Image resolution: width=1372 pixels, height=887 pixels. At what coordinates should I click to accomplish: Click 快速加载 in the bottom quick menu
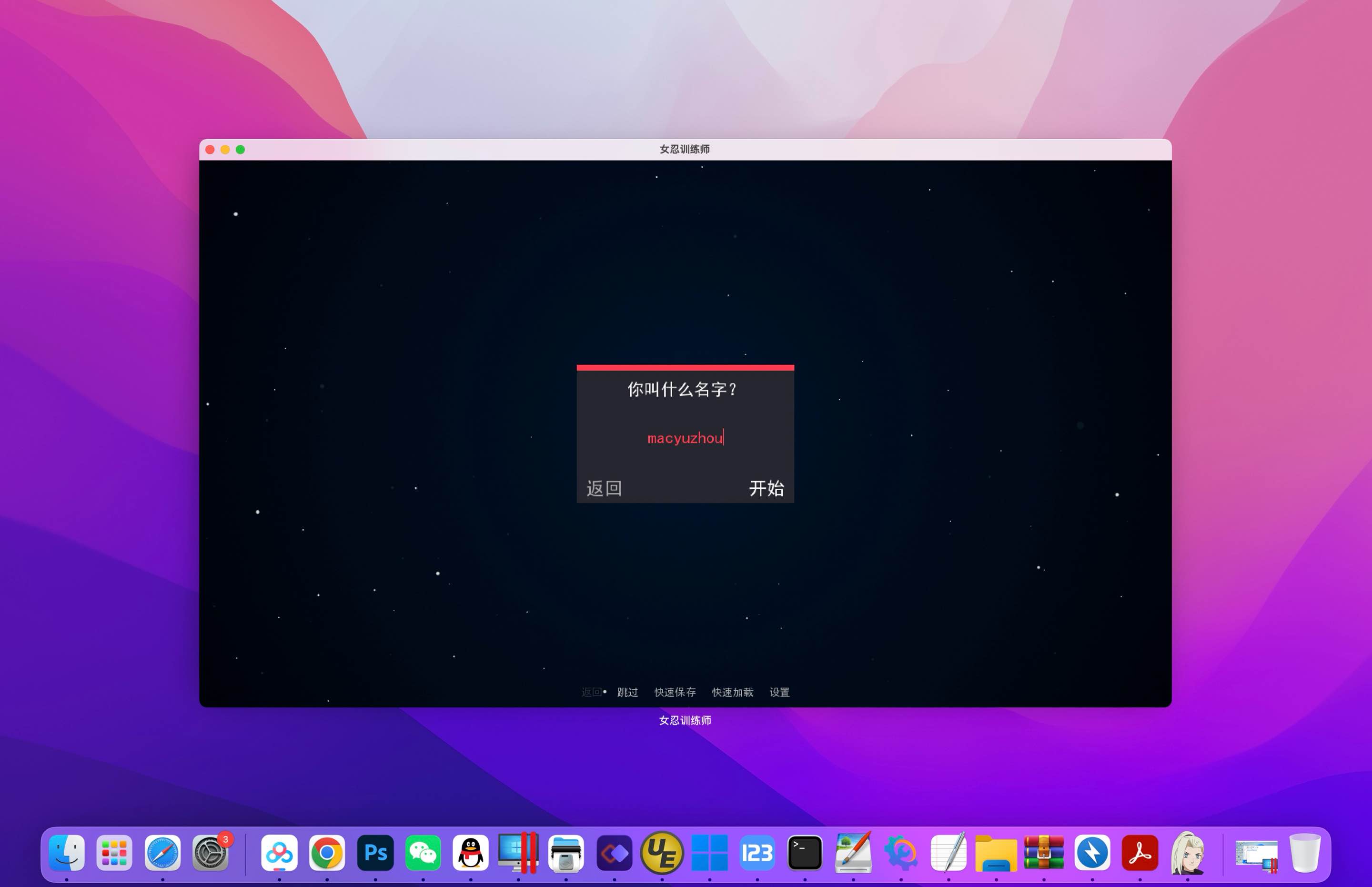[x=733, y=692]
